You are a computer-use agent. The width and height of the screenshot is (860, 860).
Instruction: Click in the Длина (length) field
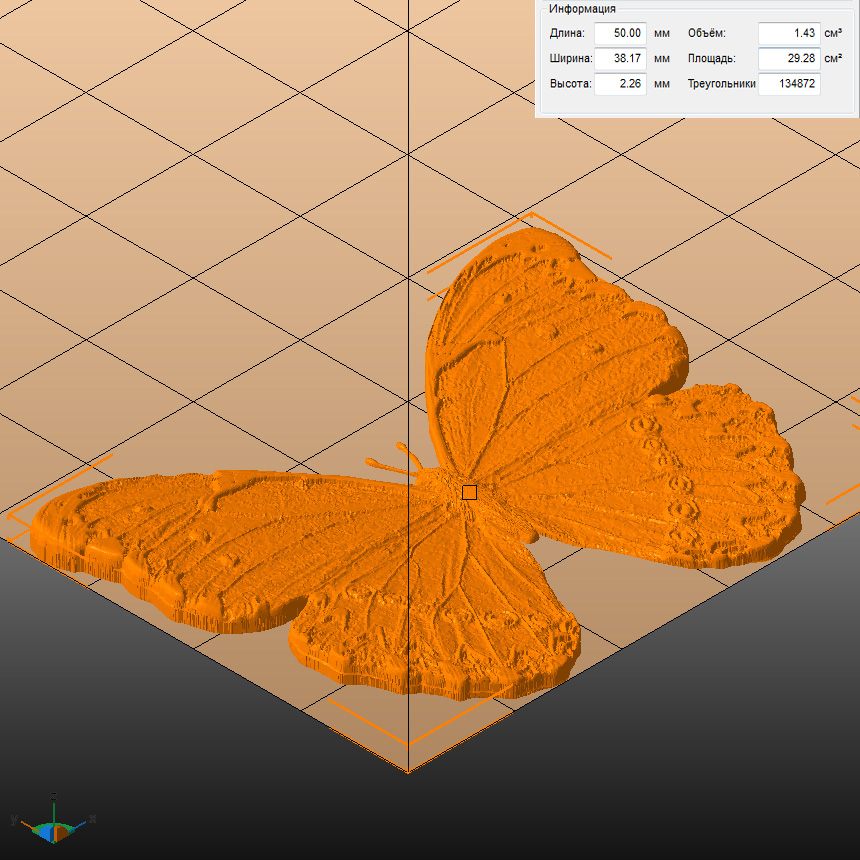tap(620, 33)
